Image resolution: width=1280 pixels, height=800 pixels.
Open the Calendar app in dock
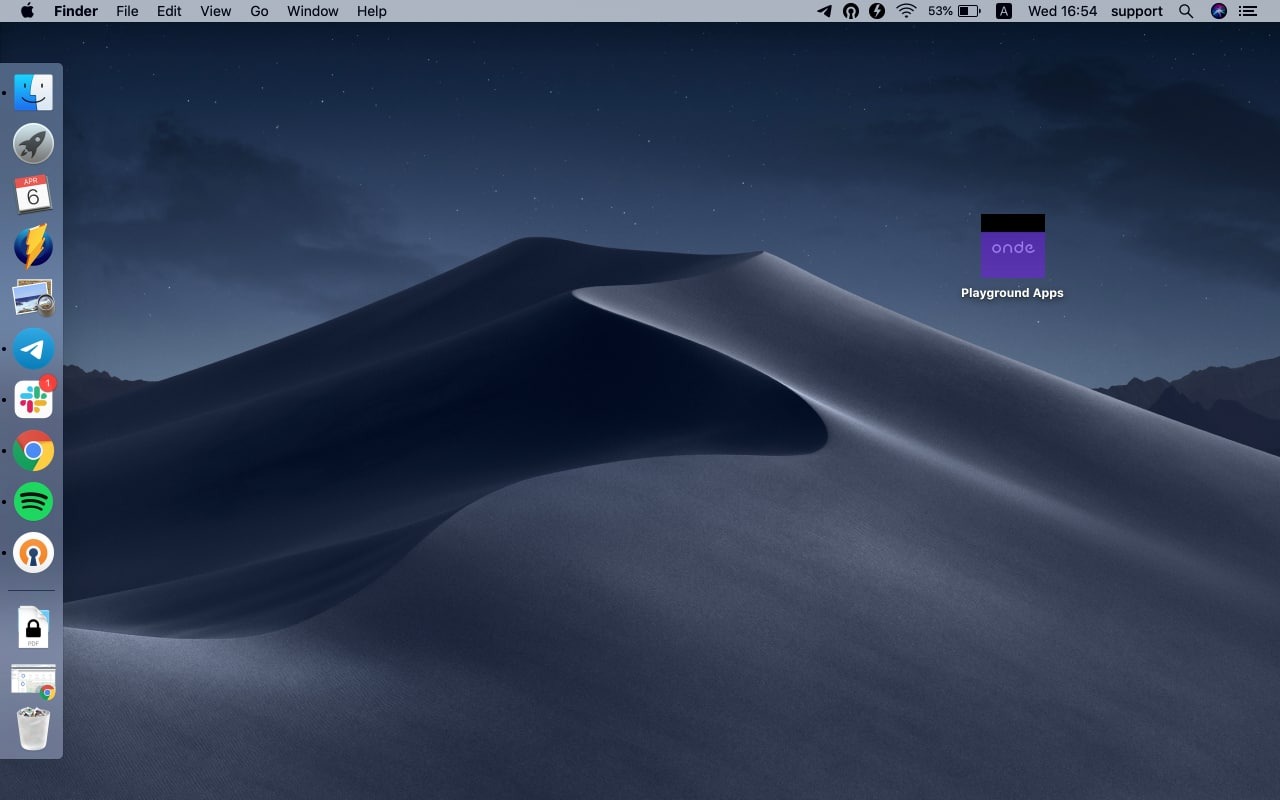pyautogui.click(x=33, y=195)
